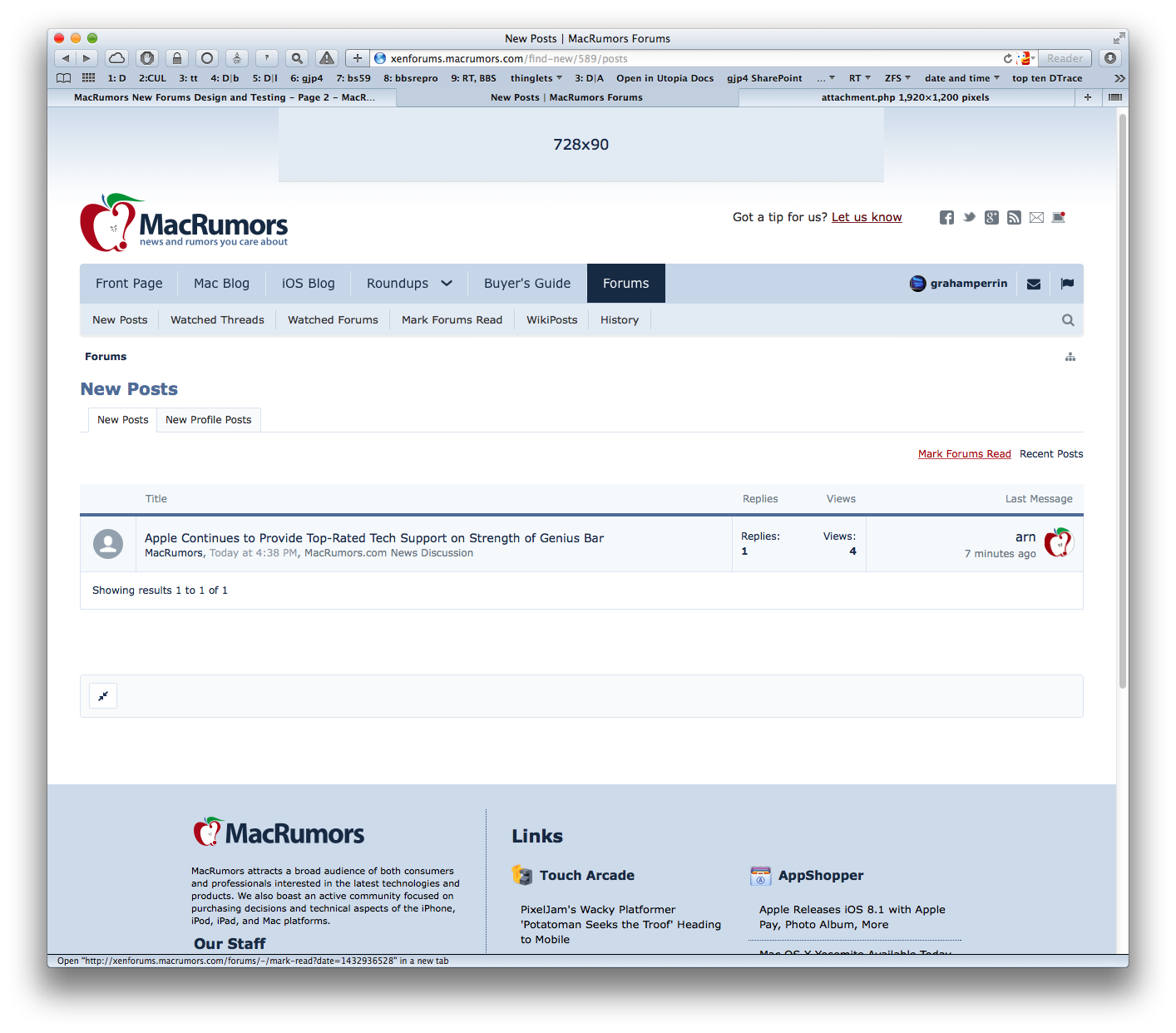Viewport: 1176px width, 1033px height.
Task: Open the History sub-navigation link
Action: pos(620,320)
